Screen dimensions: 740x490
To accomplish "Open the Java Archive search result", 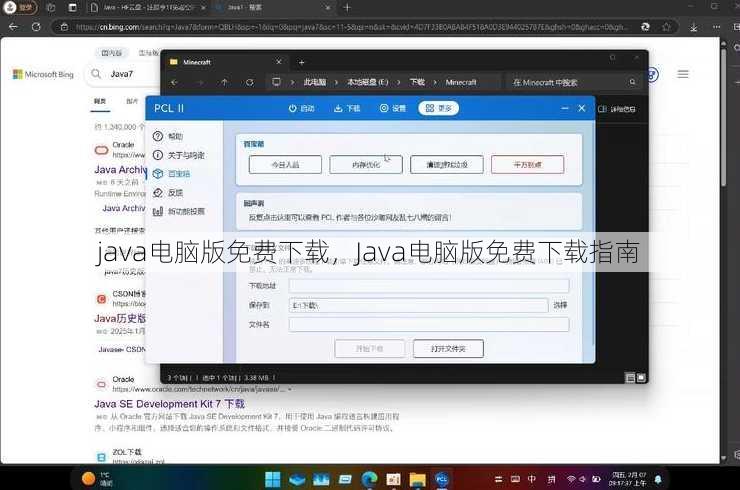I will 120,169.
